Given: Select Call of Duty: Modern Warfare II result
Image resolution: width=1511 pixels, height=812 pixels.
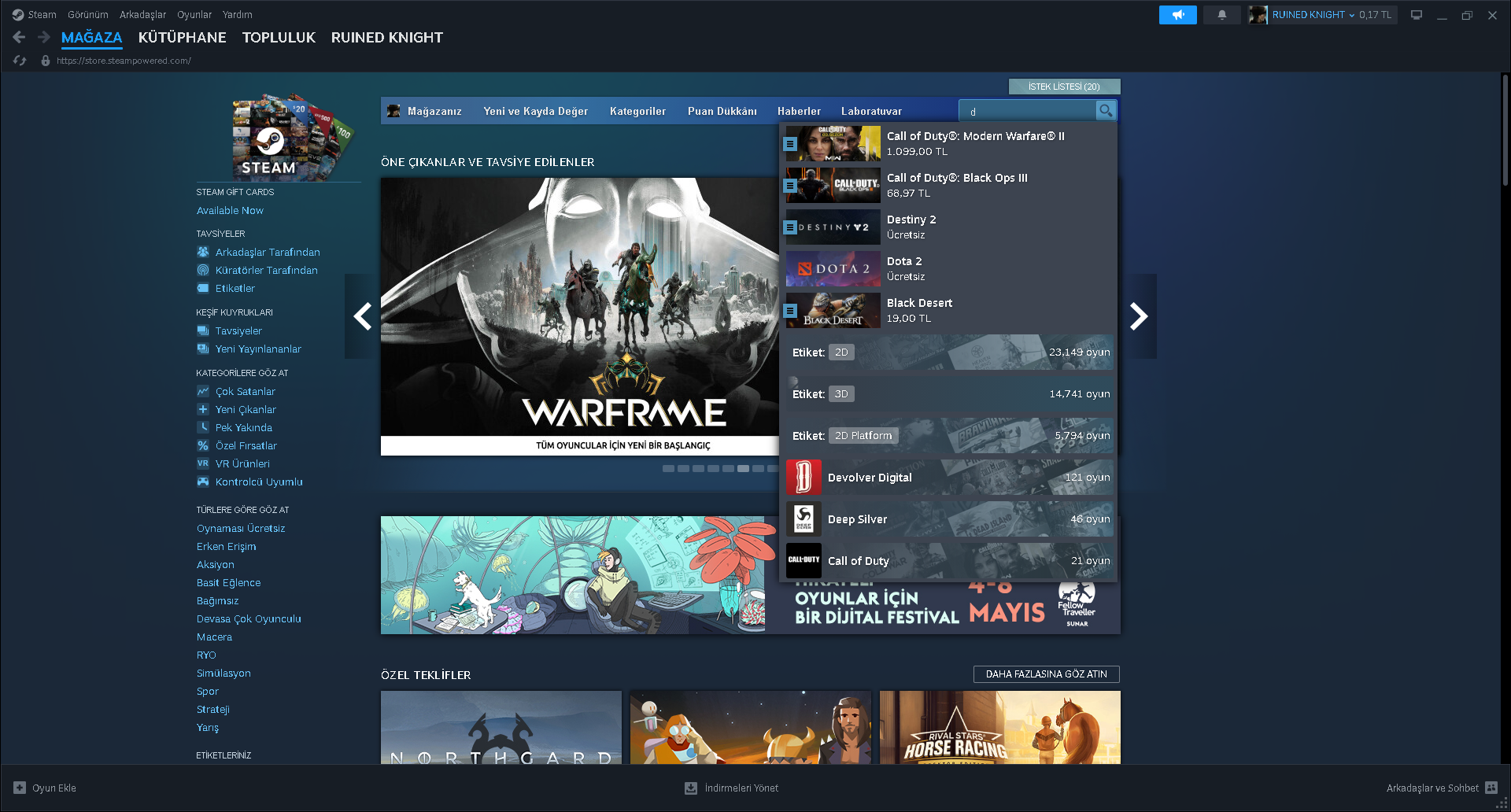Looking at the screenshot, I should click(x=950, y=143).
